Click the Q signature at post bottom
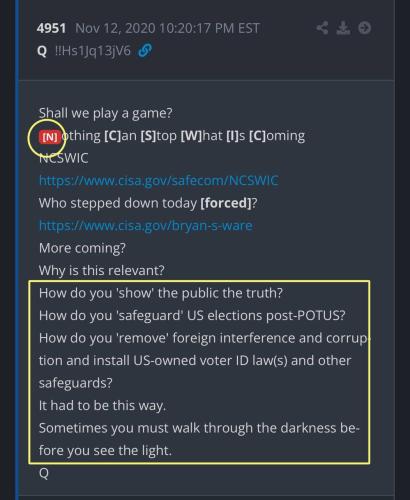 [44, 473]
